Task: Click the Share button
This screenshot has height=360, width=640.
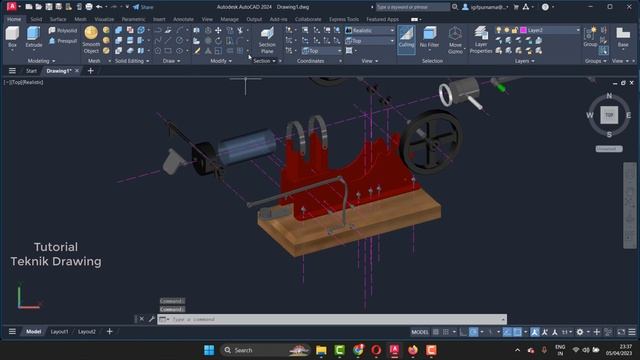Action: pos(143,7)
